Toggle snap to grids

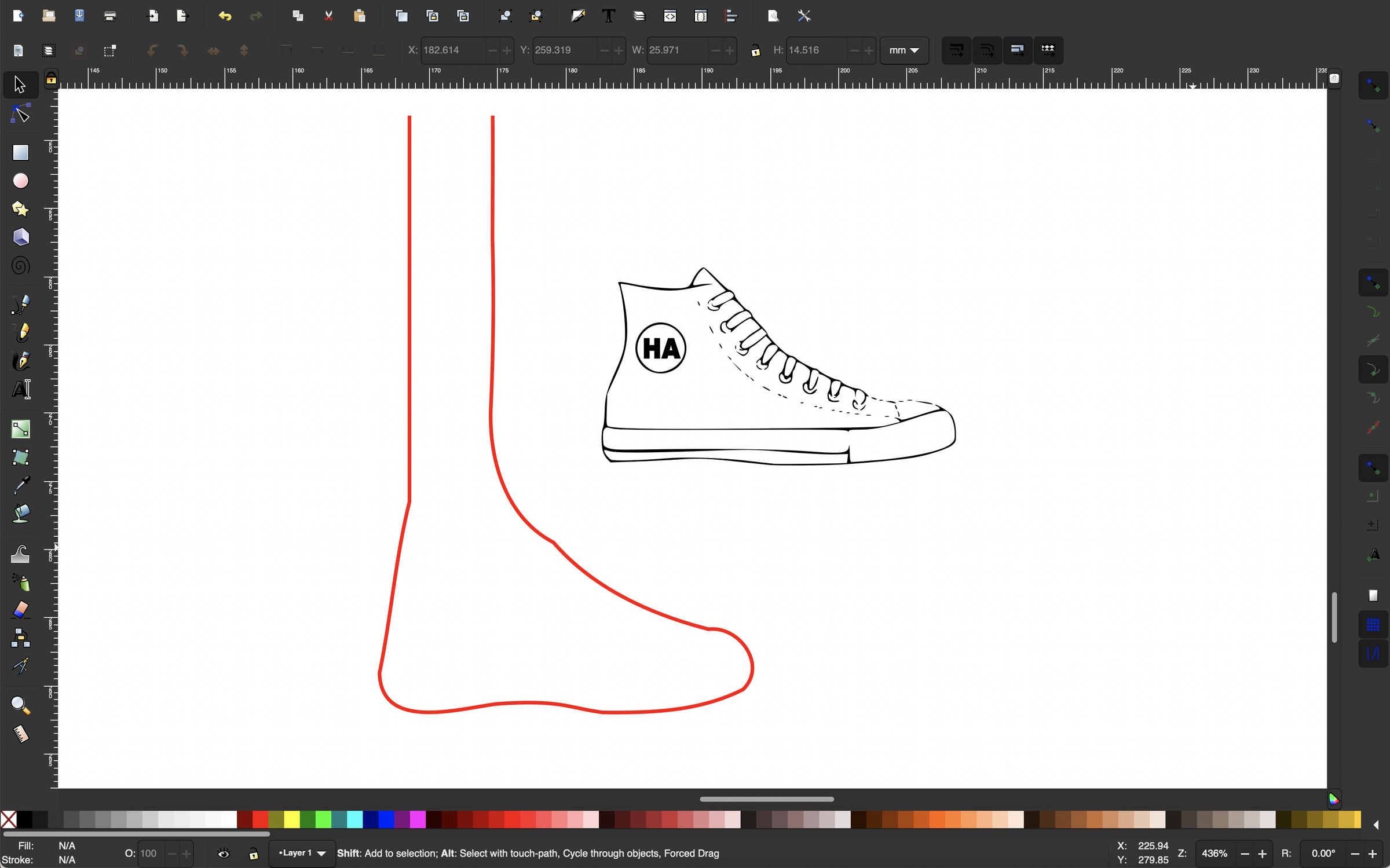[x=1373, y=625]
